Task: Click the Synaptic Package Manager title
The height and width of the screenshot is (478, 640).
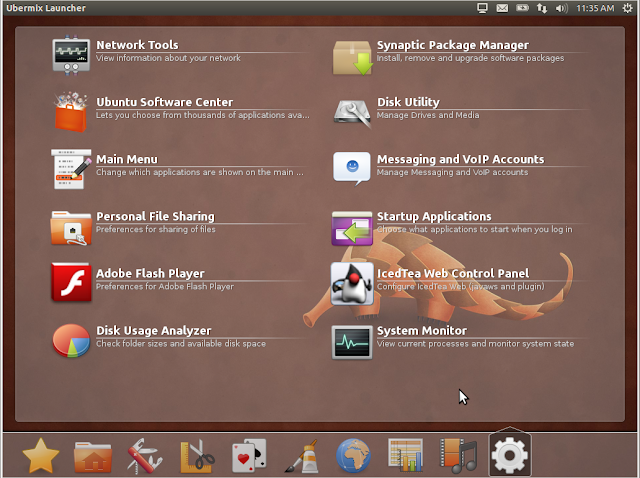Action: [x=453, y=45]
